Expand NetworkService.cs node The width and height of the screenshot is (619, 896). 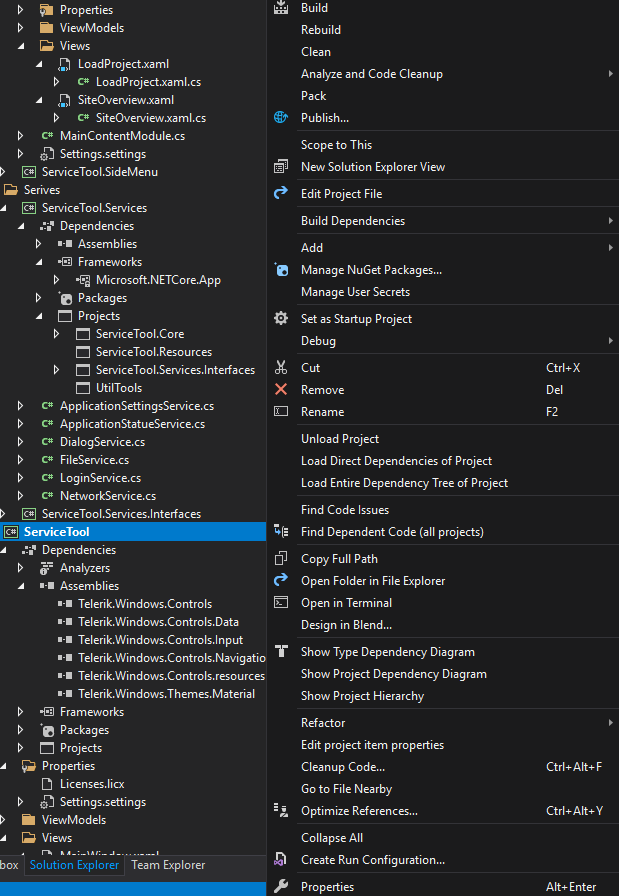tap(21, 495)
